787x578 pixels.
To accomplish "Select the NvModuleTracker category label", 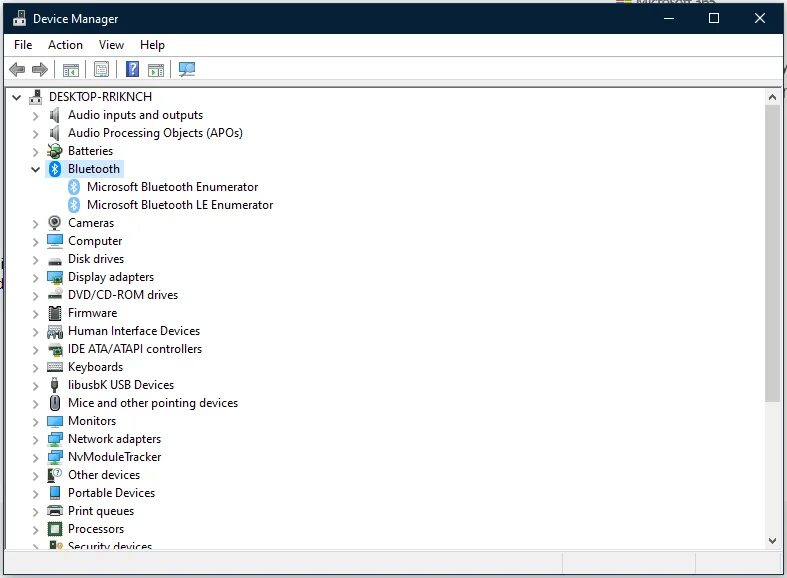I will point(114,457).
